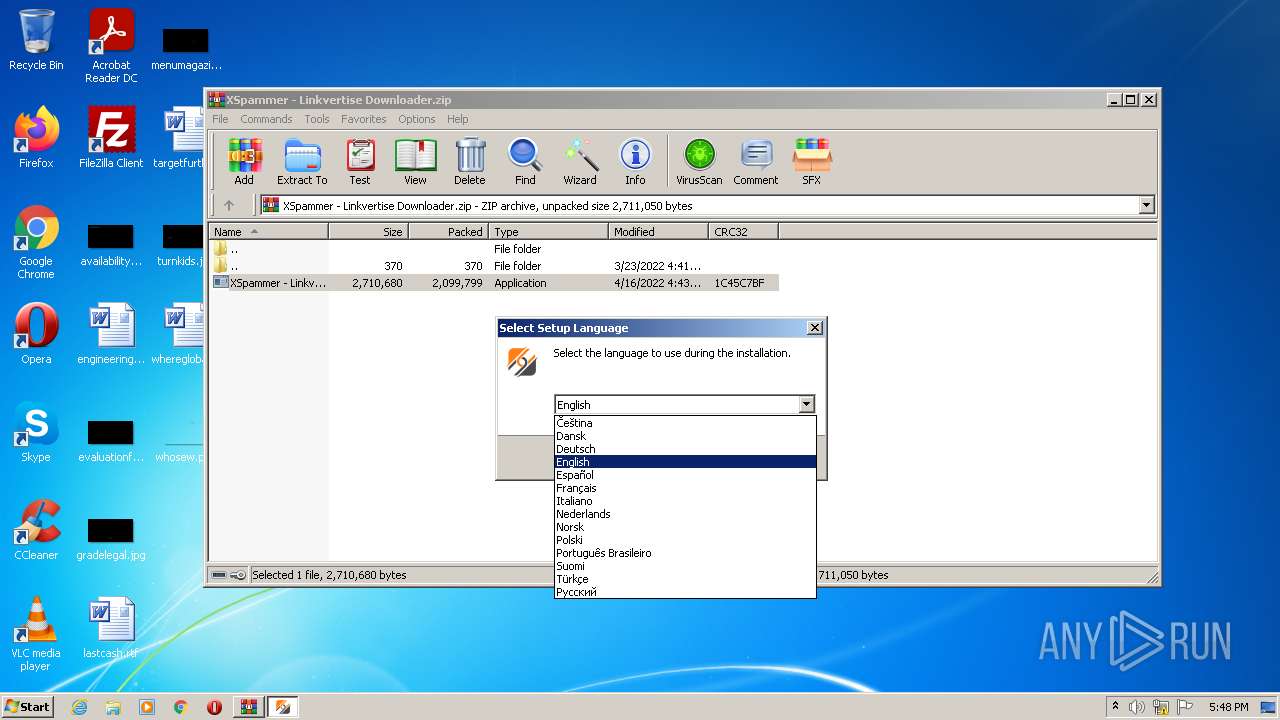Open the Favorites menu

coord(363,119)
